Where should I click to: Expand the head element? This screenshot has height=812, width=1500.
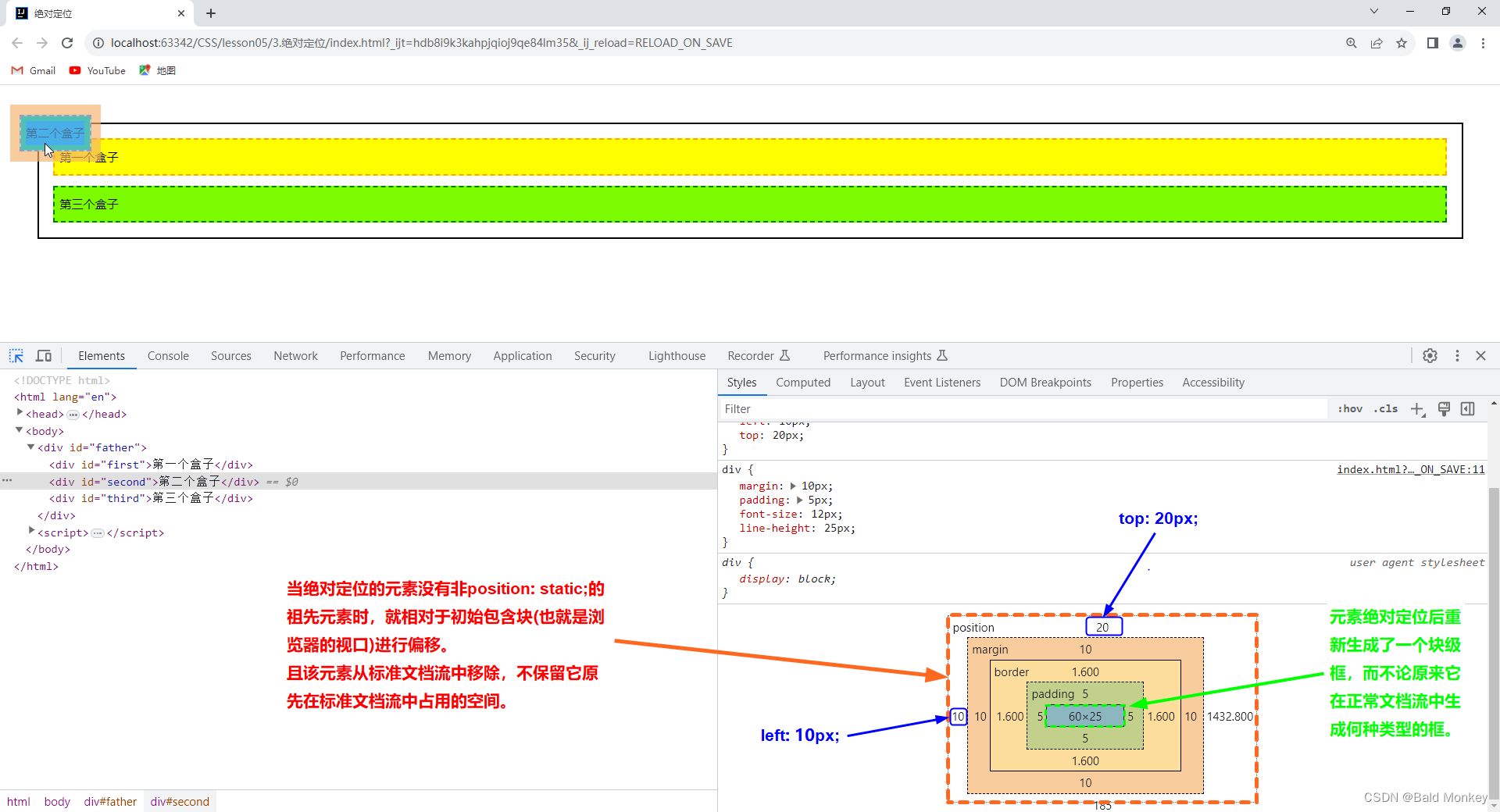click(x=20, y=413)
